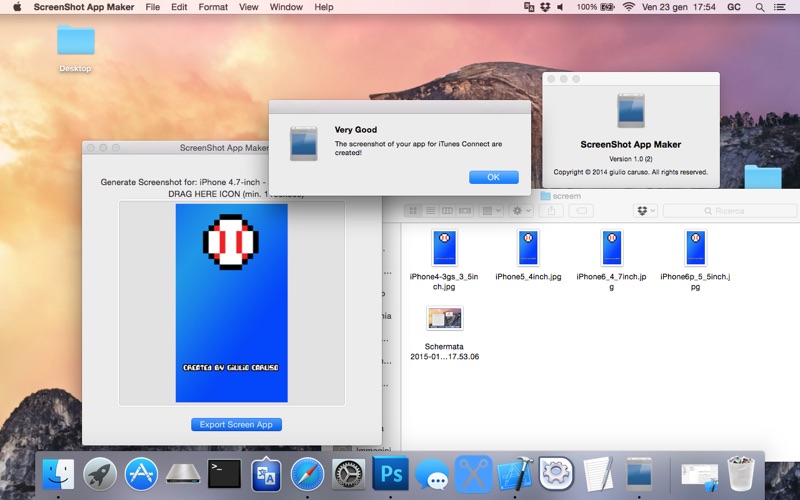Click the Dropbox icon in menu bar

click(545, 7)
